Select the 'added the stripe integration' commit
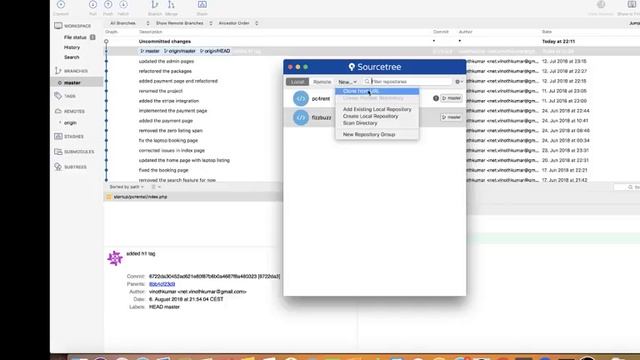 169,101
